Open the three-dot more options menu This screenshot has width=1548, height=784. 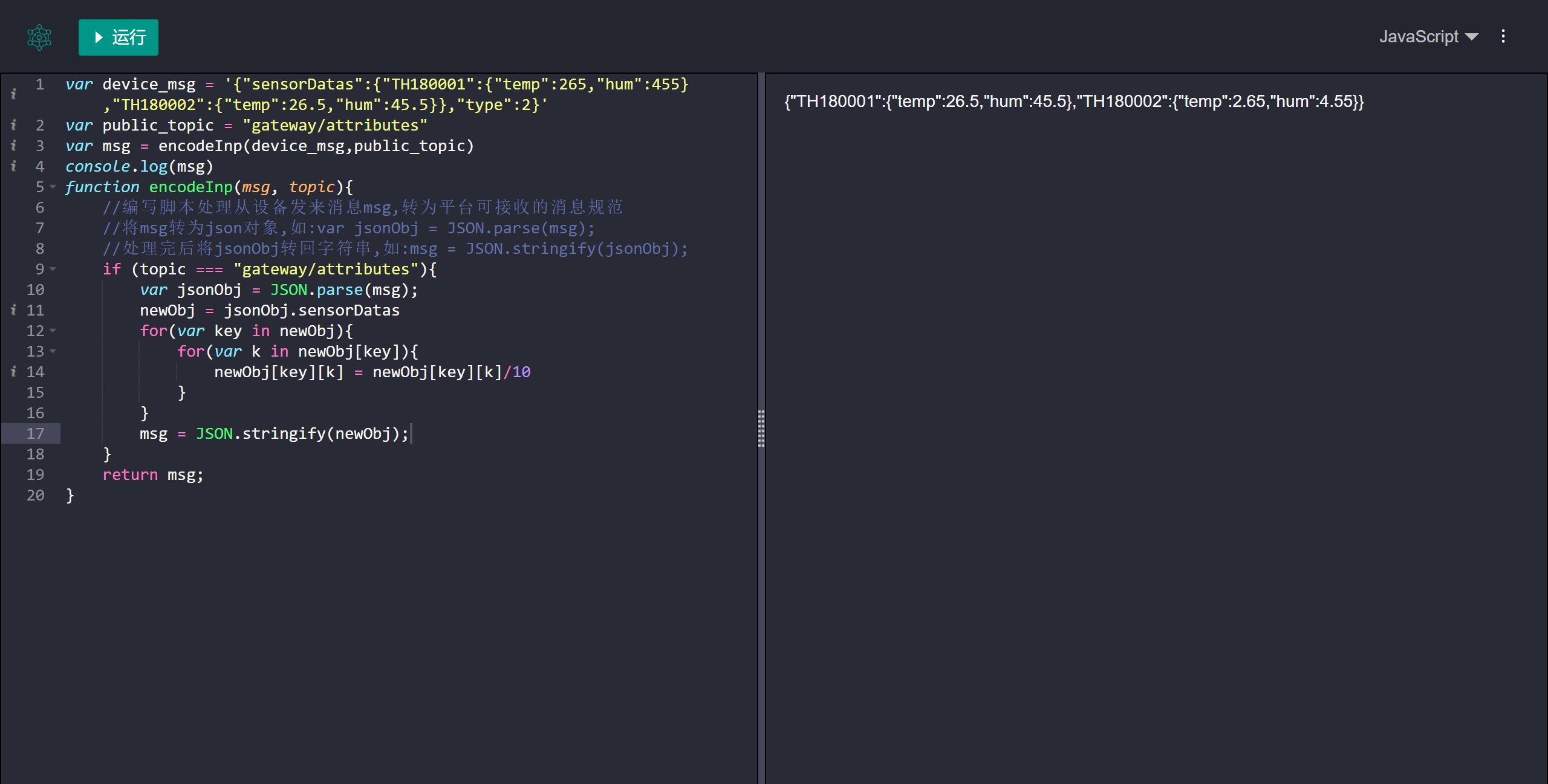point(1503,37)
